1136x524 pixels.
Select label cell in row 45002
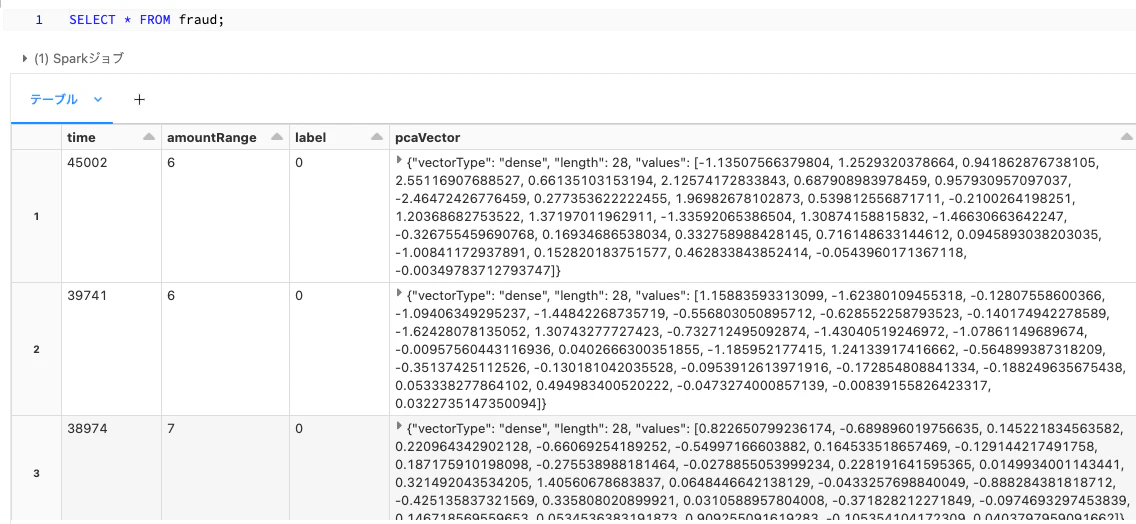click(x=338, y=216)
